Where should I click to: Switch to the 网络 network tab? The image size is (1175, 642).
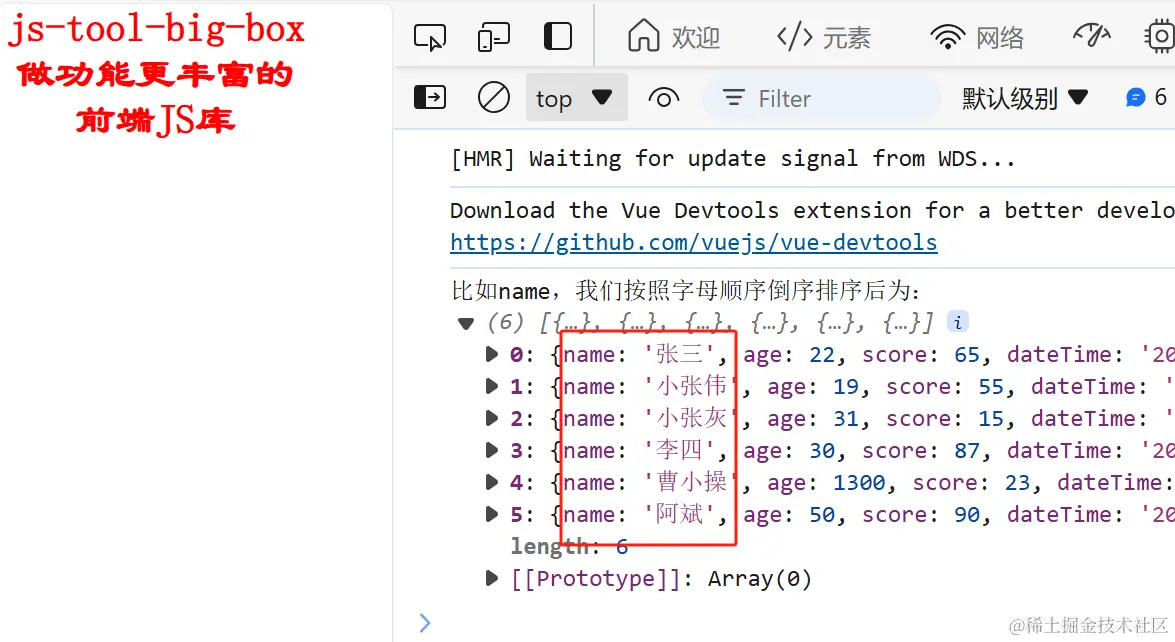coord(976,37)
